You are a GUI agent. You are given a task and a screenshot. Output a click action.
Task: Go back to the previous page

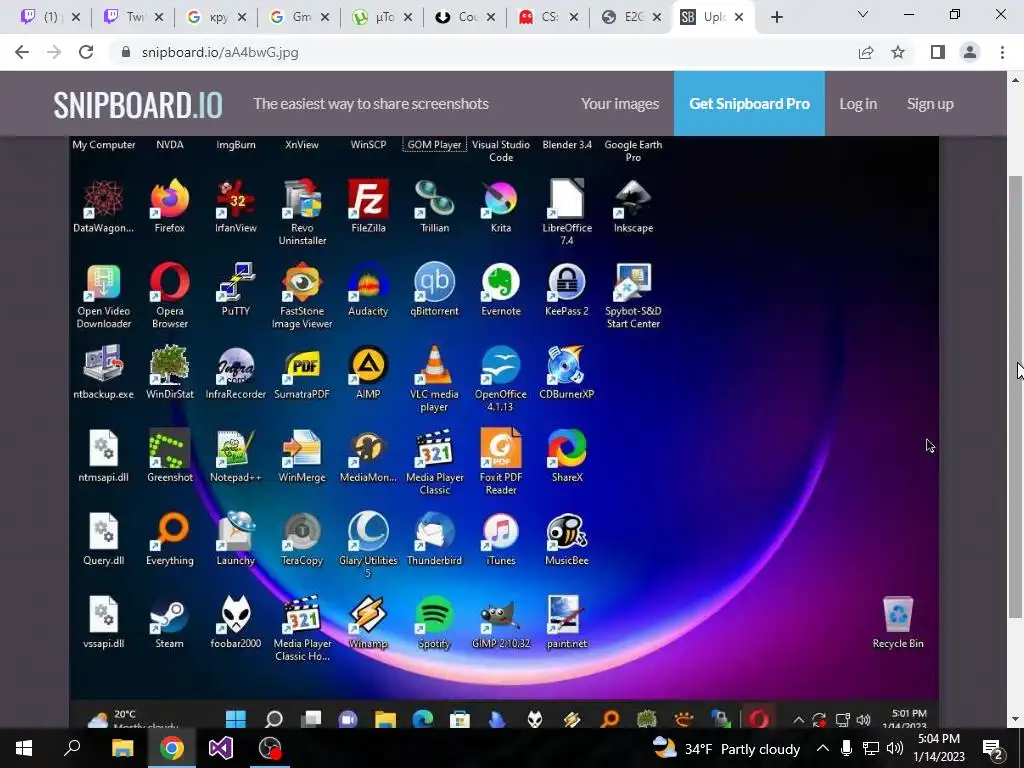click(22, 52)
